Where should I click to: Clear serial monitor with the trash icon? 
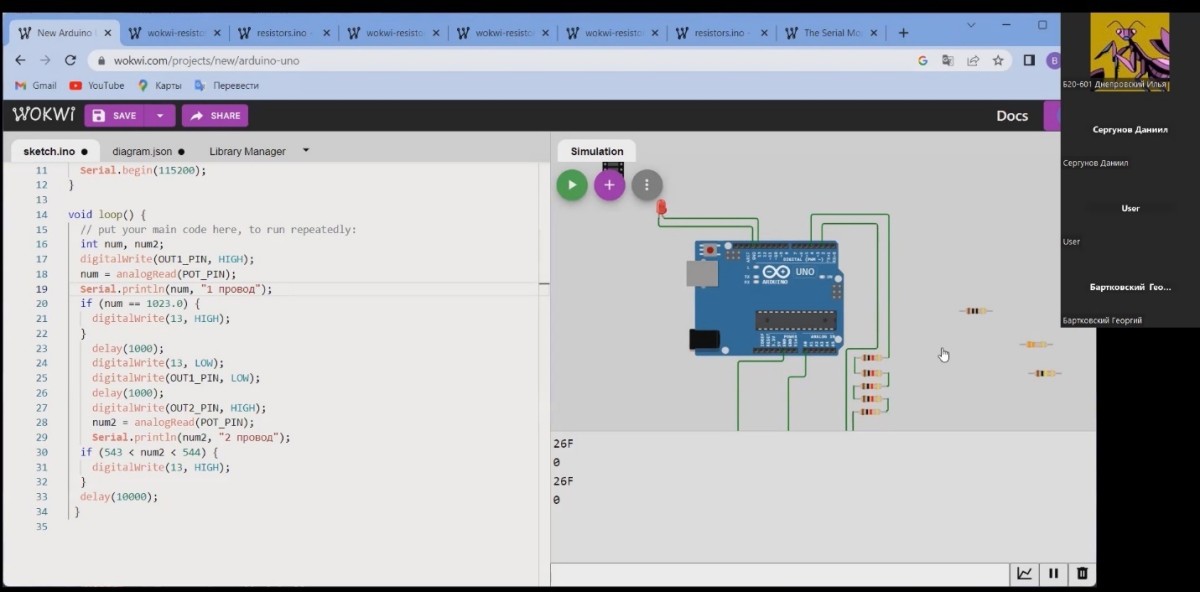point(1081,574)
